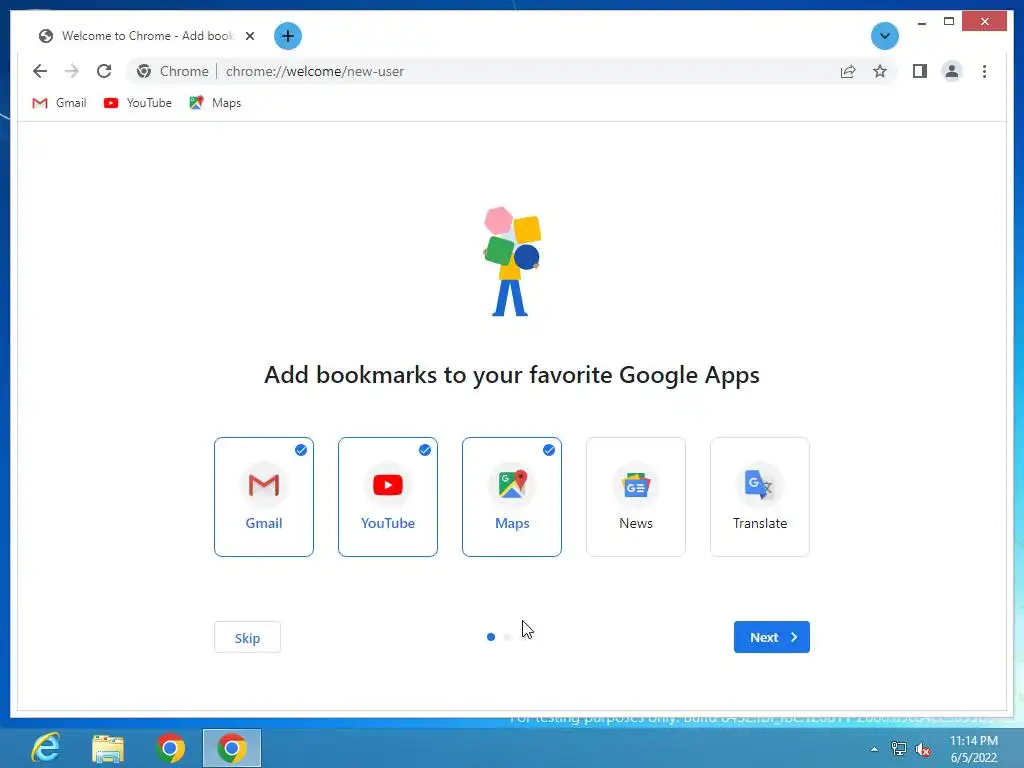Click the Next button
The height and width of the screenshot is (768, 1024).
(772, 637)
